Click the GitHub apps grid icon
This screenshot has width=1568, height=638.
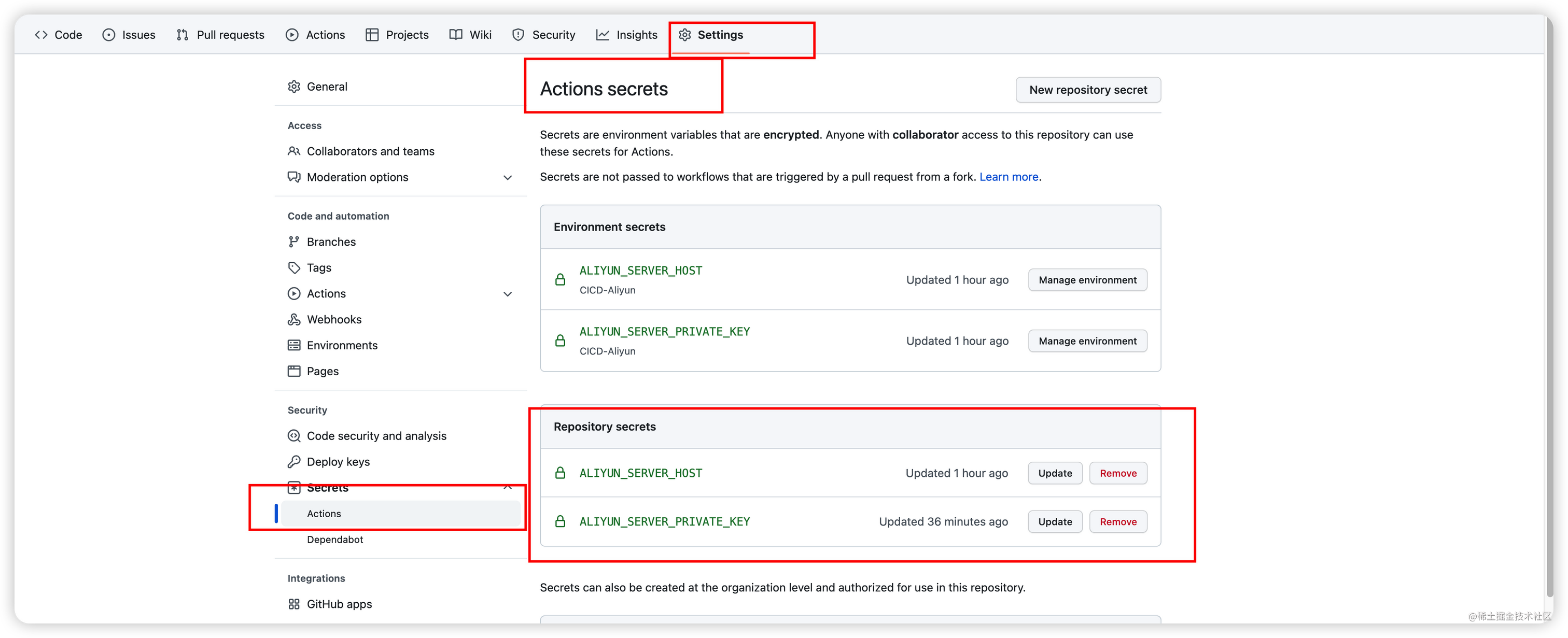pyautogui.click(x=294, y=604)
